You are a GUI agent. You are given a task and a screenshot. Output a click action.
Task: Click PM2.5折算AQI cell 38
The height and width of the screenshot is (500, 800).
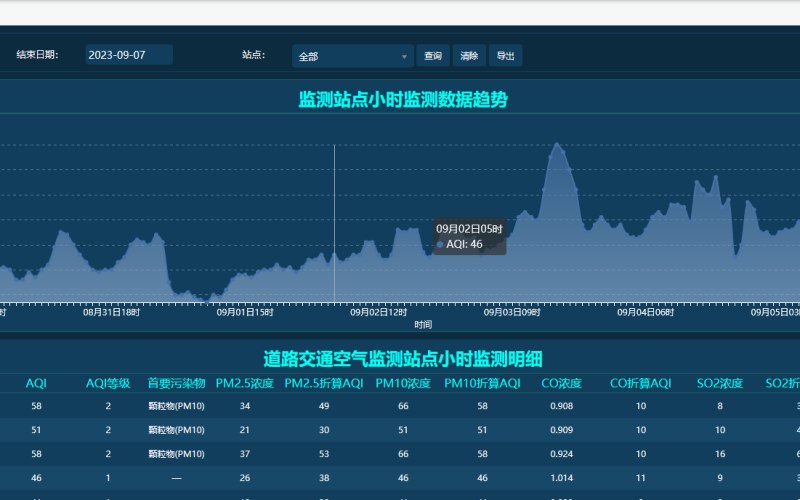point(324,478)
